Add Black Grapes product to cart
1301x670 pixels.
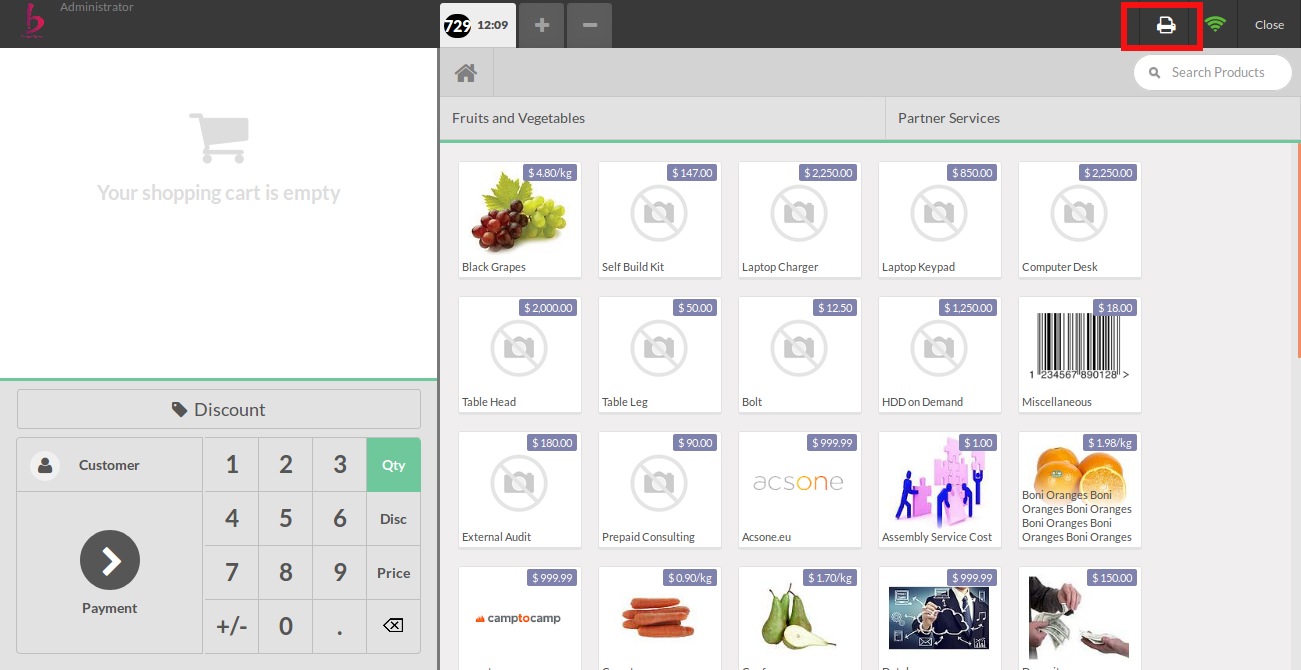[519, 219]
